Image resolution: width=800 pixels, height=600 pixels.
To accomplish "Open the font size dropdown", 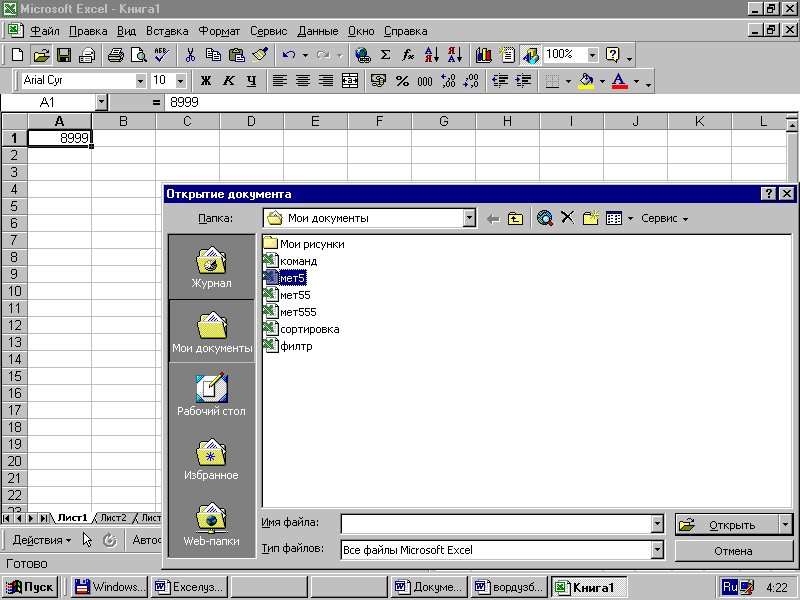I will tap(180, 81).
